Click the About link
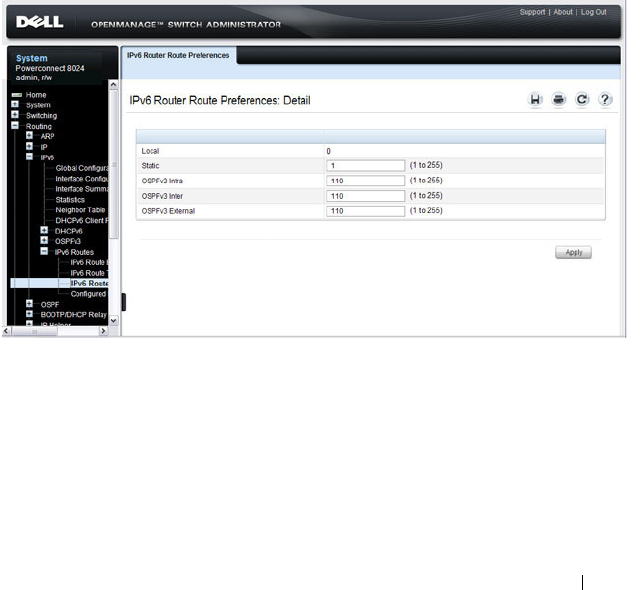This screenshot has width=641, height=590. coord(563,12)
